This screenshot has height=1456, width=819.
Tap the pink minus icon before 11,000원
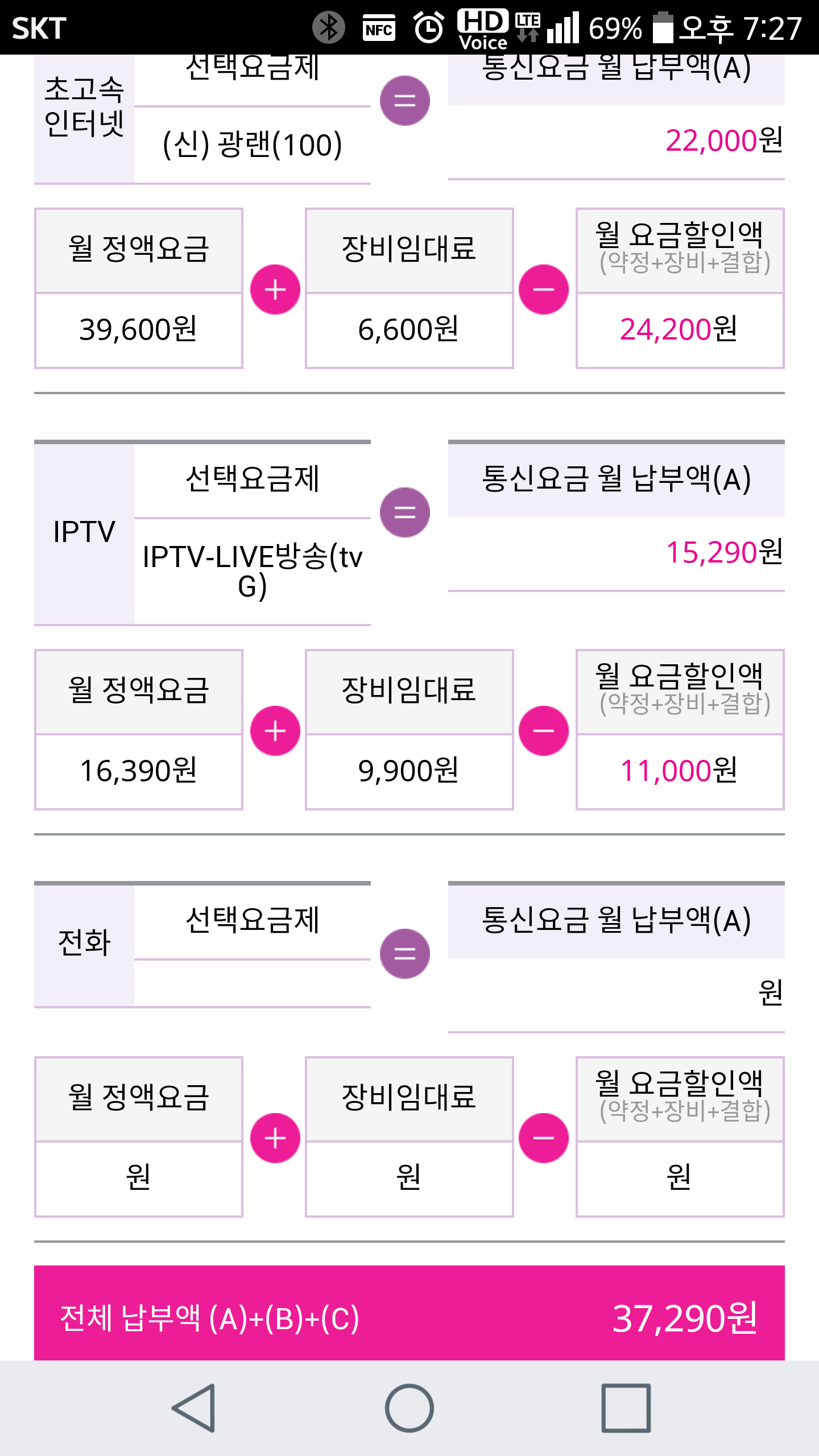coord(544,731)
